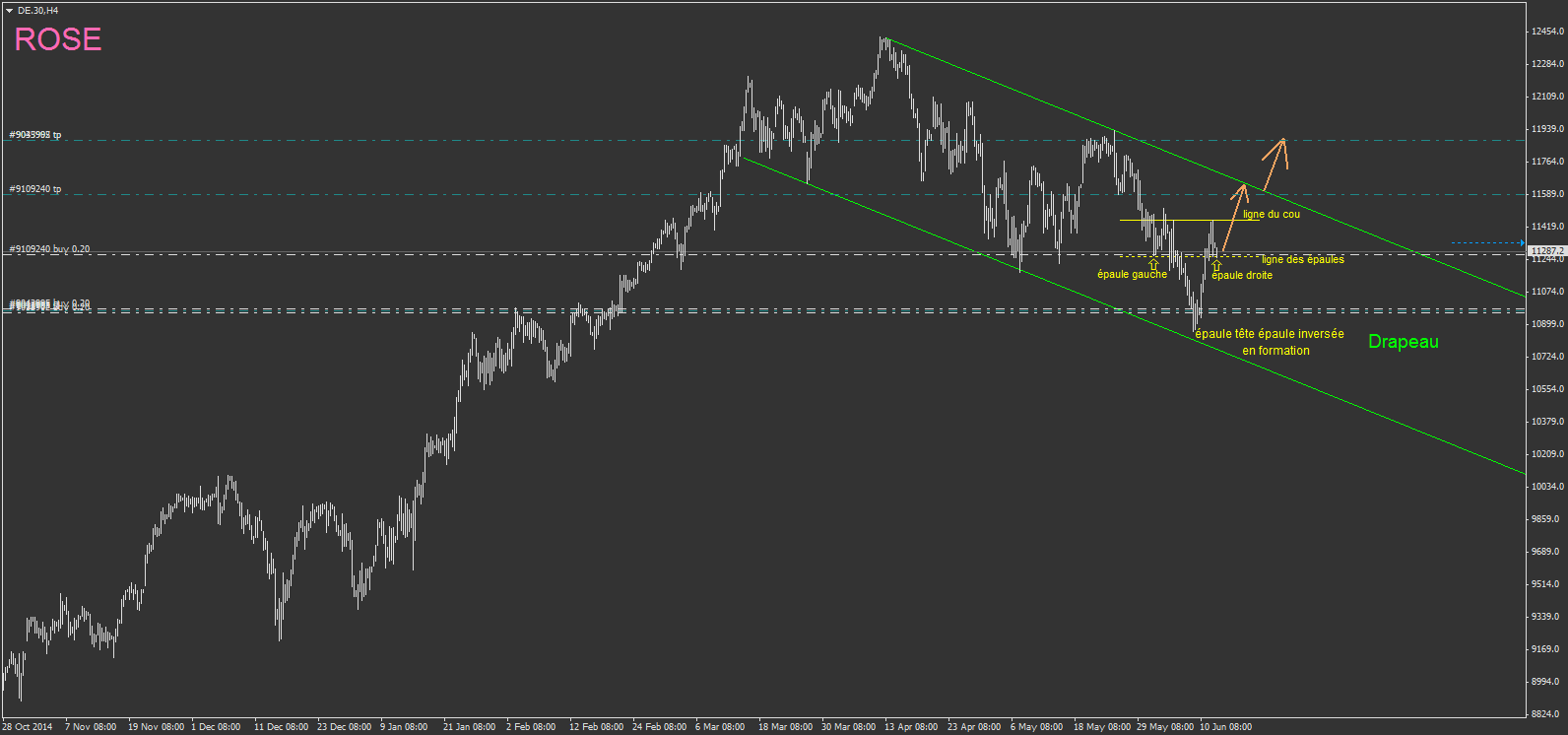Click the 12284.0 price scale label
The image size is (1568, 735).
click(x=1547, y=64)
